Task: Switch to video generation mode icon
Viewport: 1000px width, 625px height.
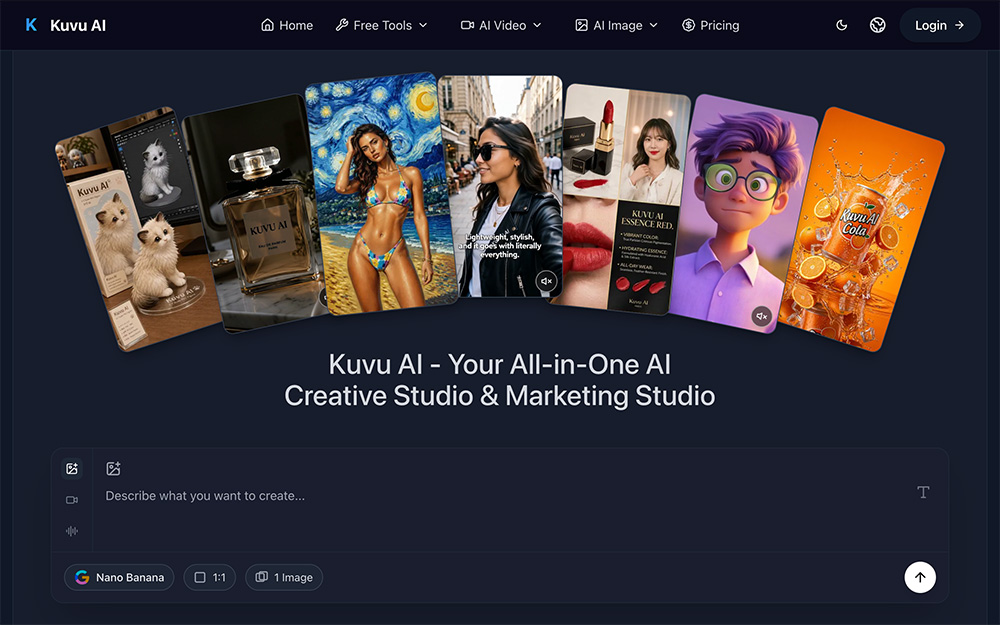Action: coord(72,500)
